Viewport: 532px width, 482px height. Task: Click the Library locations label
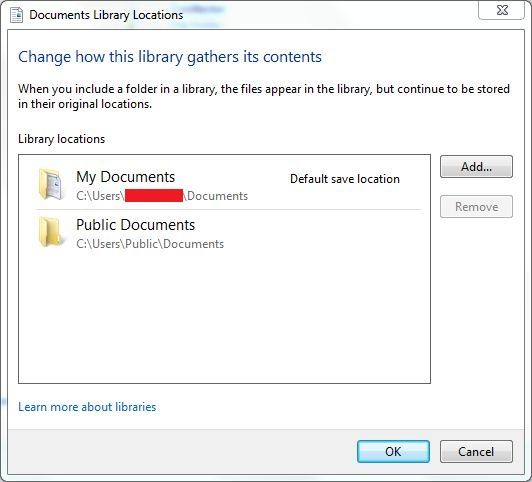click(x=61, y=139)
